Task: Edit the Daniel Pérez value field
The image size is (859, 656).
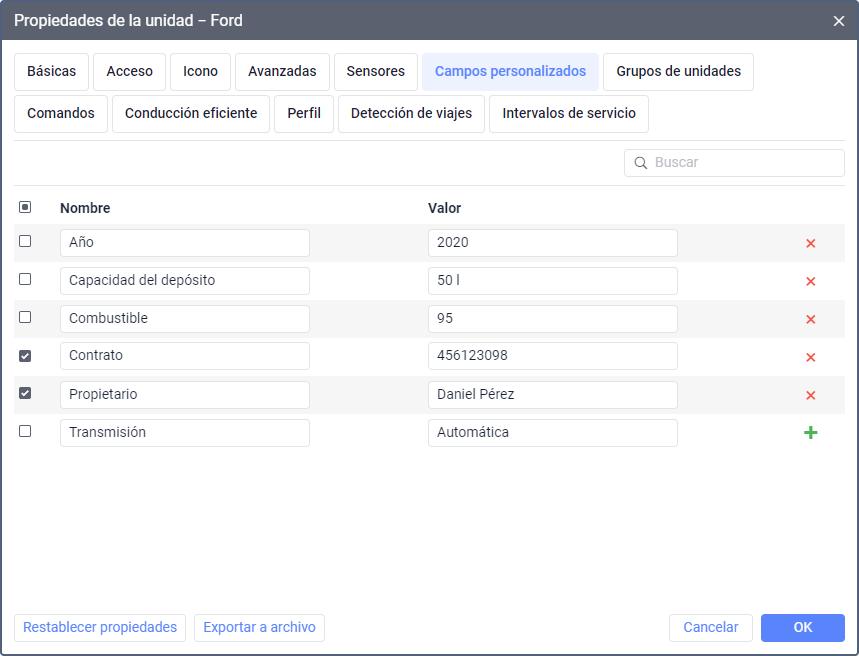Action: pyautogui.click(x=552, y=395)
